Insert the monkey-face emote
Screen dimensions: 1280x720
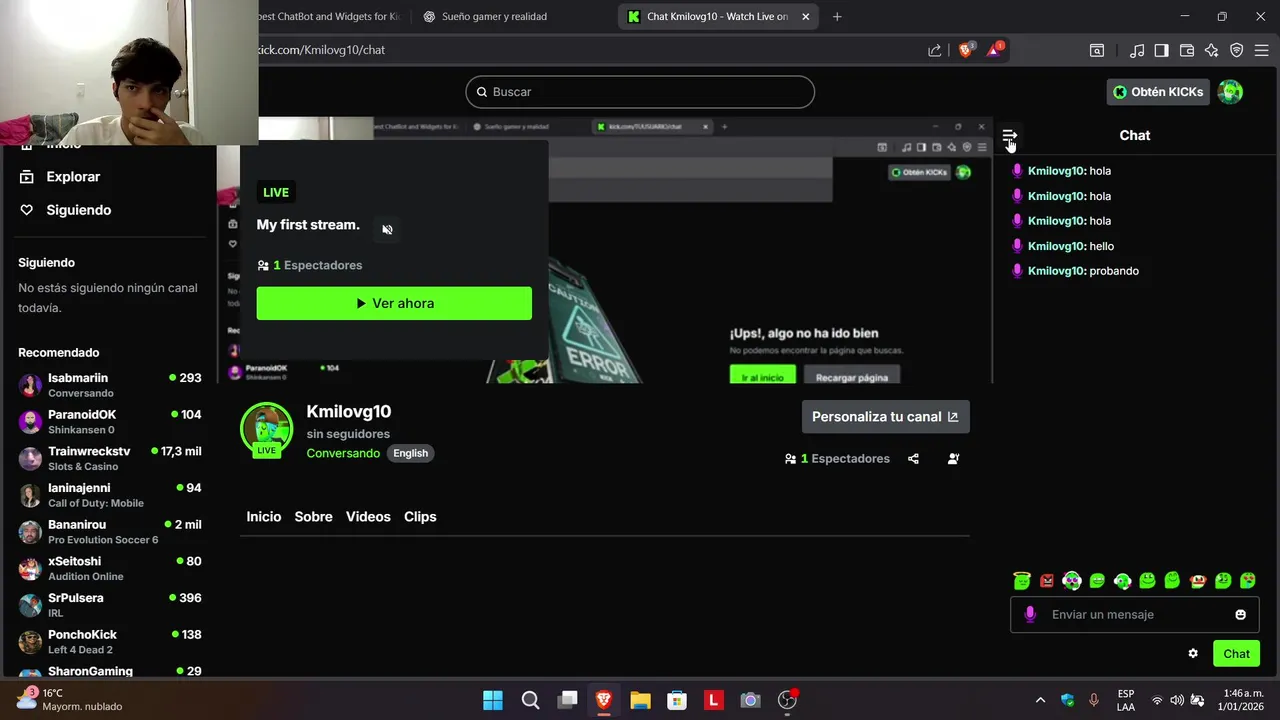(1197, 581)
